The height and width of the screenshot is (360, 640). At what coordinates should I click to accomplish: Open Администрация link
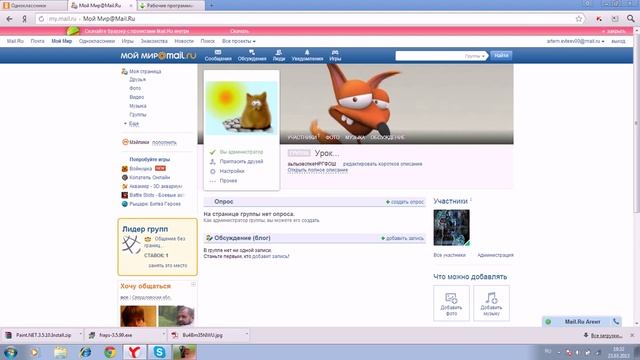coord(496,255)
